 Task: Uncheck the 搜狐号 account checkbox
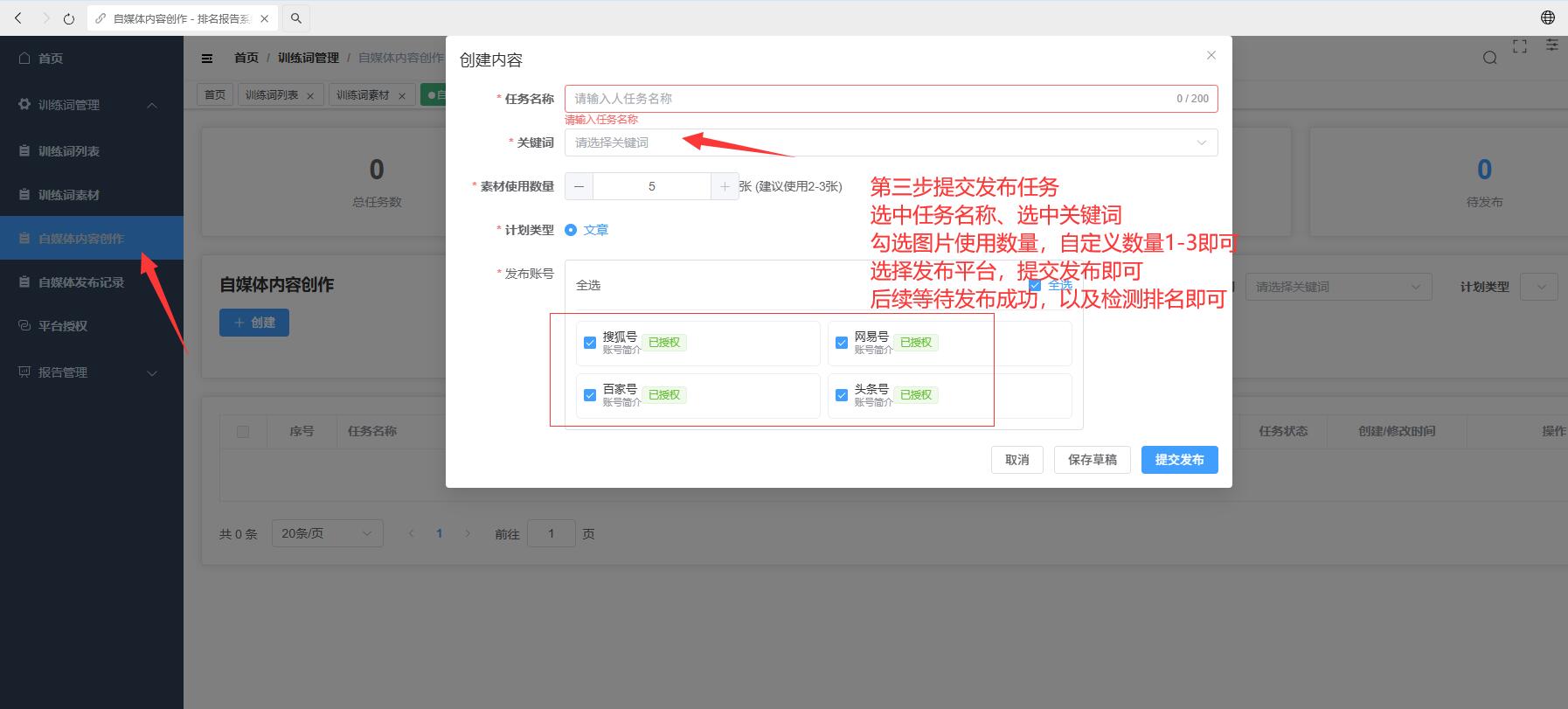click(x=590, y=343)
